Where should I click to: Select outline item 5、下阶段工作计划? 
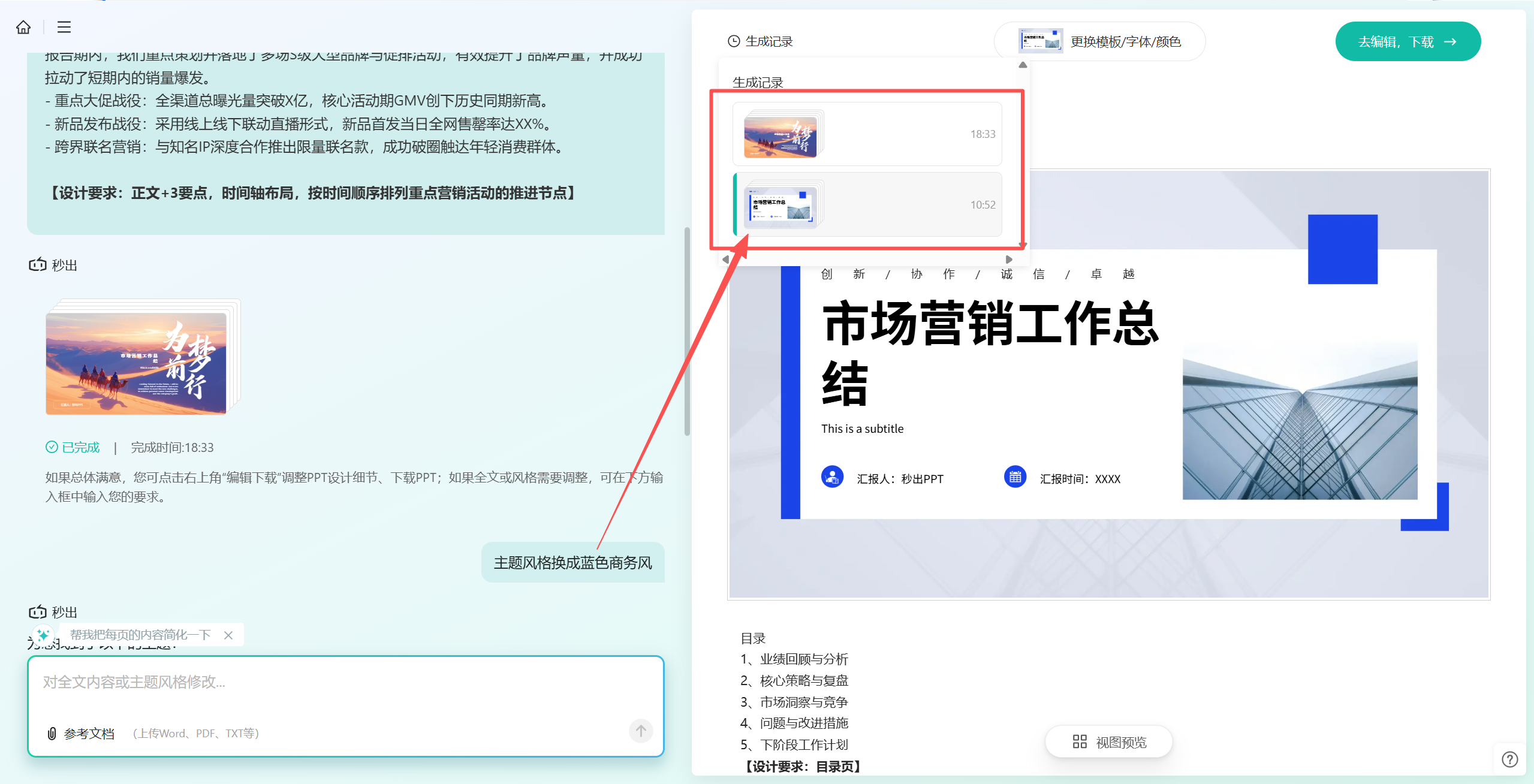794,745
